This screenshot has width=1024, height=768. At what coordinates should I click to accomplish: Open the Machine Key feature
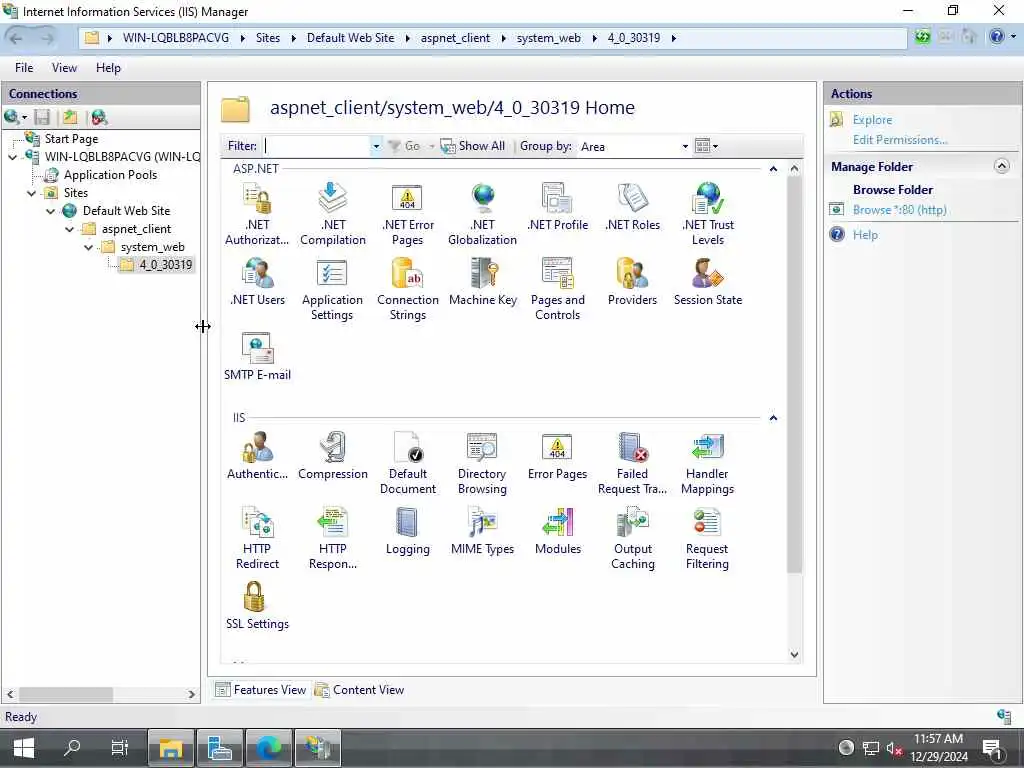click(483, 282)
